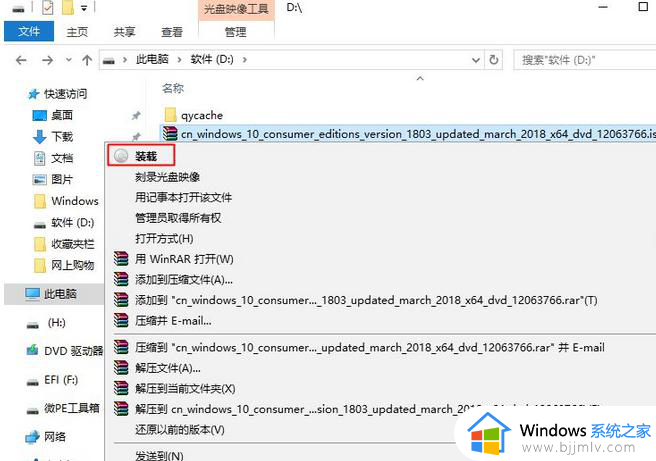Open the 打开方式(H) submenu
This screenshot has height=461, width=656.
(x=164, y=238)
